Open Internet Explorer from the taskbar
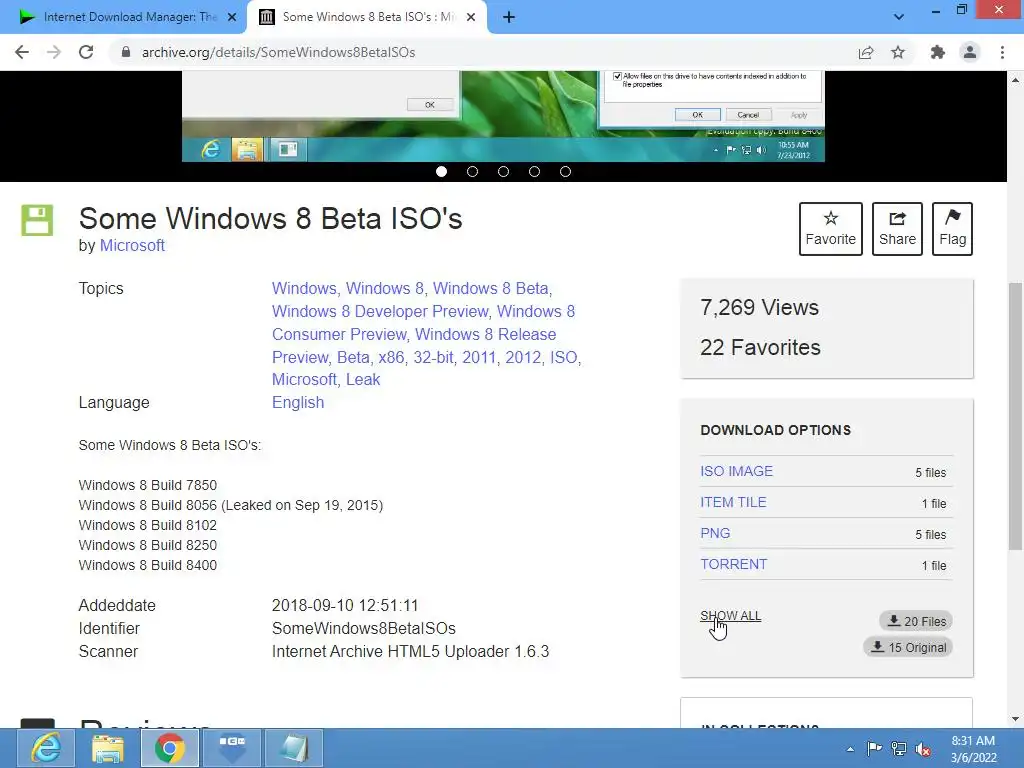Viewport: 1024px width, 768px height. point(45,748)
